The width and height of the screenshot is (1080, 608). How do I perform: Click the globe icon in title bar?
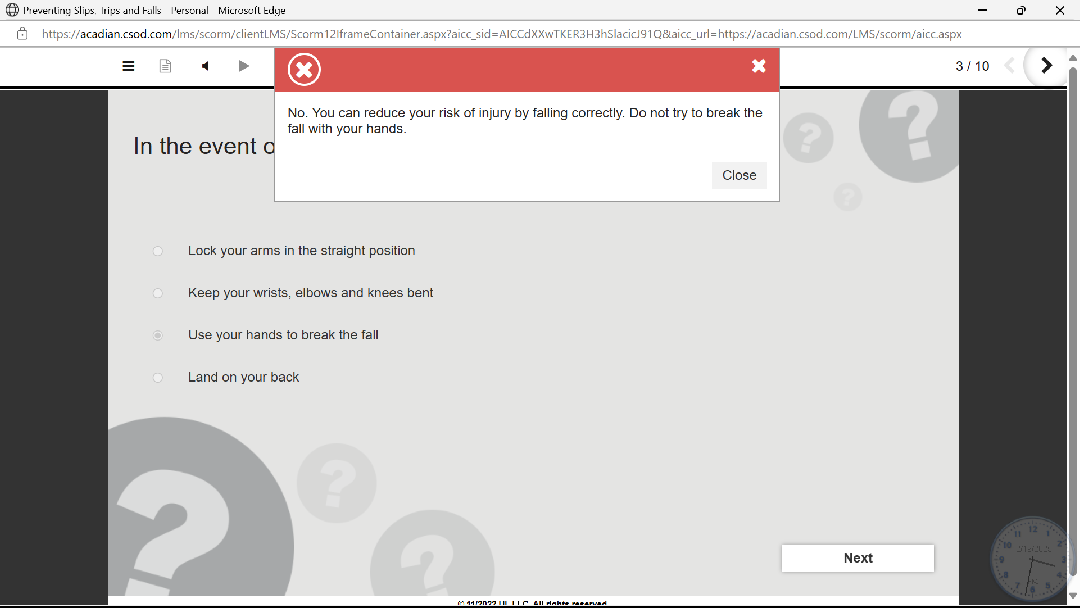(x=12, y=10)
